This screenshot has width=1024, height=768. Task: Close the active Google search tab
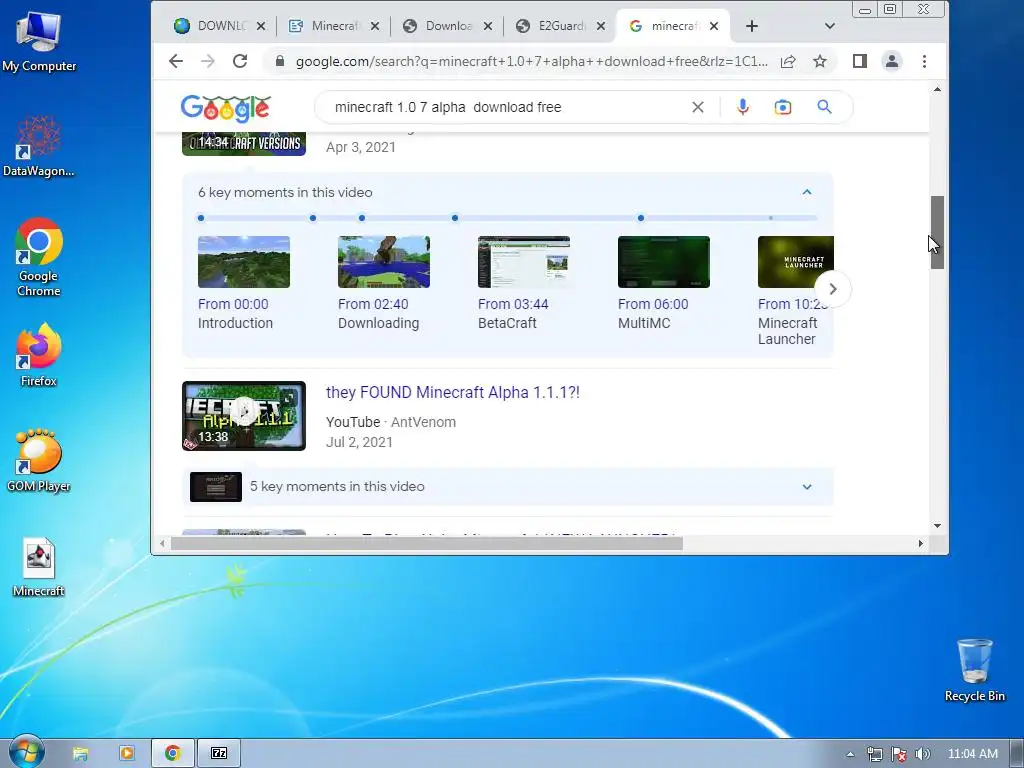(714, 26)
